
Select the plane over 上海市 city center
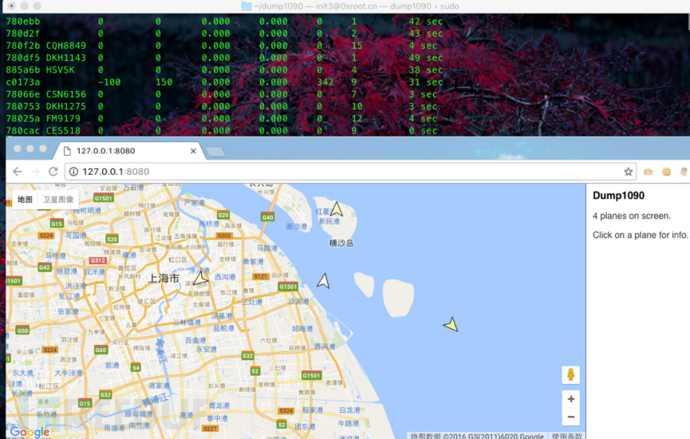(x=201, y=276)
